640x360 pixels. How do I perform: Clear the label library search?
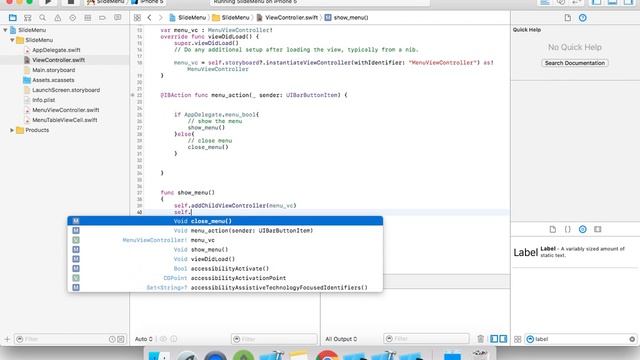(632, 339)
